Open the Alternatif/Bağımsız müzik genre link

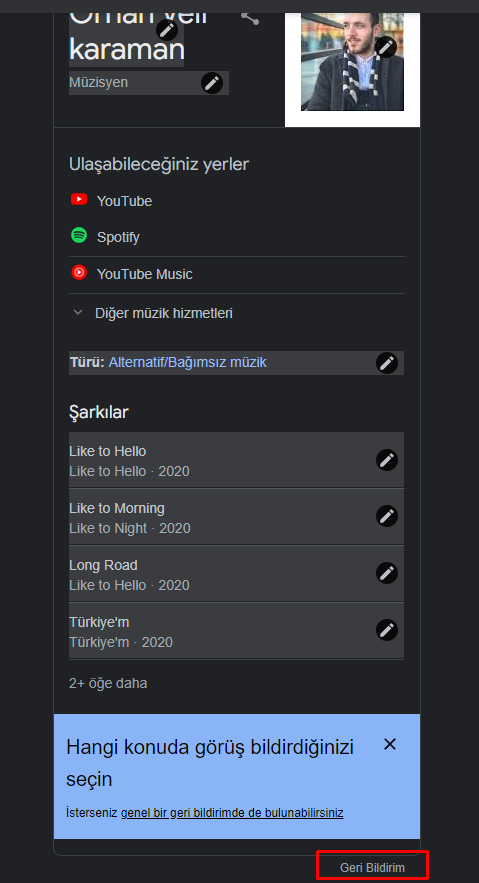(x=187, y=363)
